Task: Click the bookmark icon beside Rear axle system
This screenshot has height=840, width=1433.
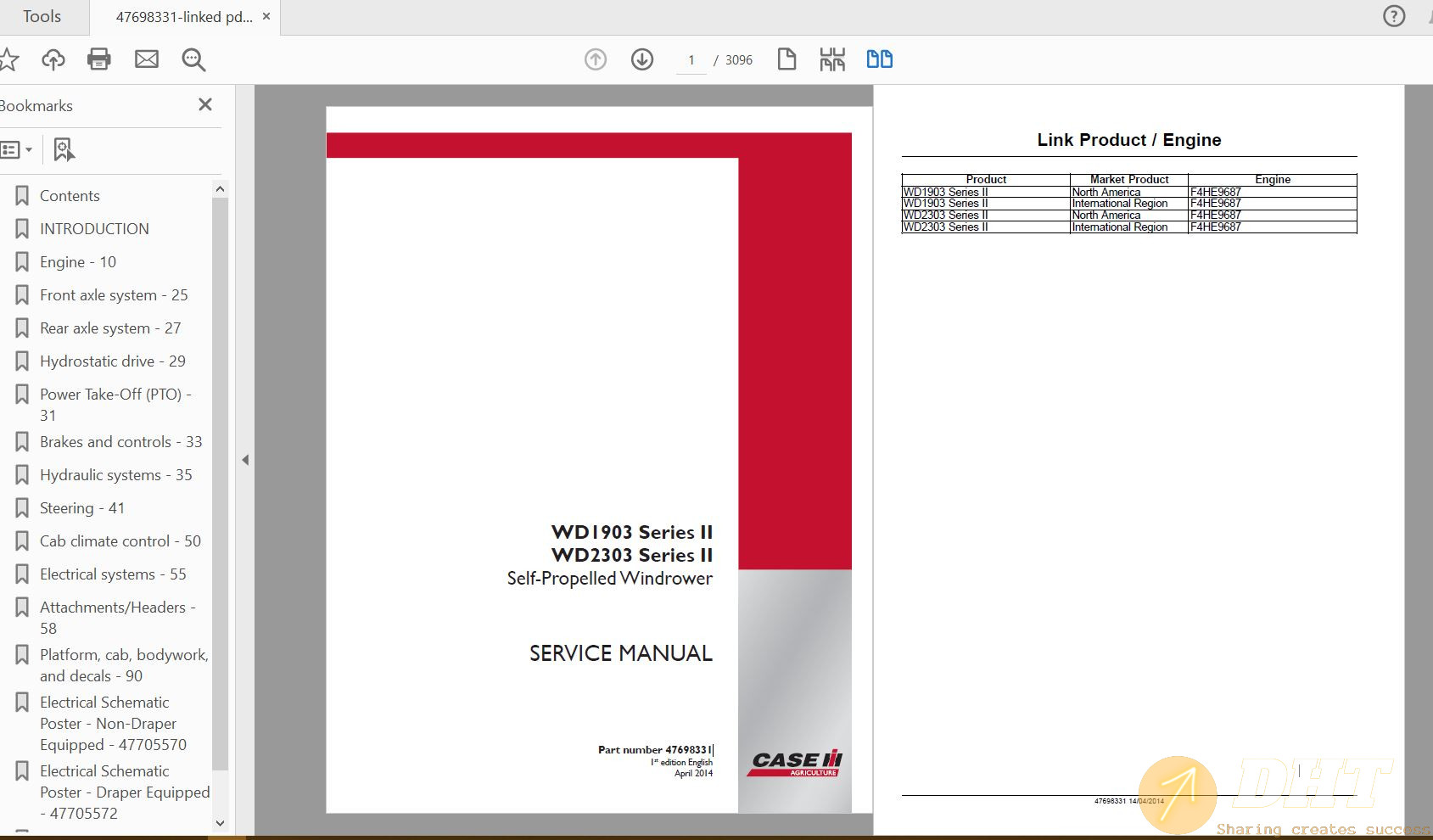Action: (x=22, y=328)
